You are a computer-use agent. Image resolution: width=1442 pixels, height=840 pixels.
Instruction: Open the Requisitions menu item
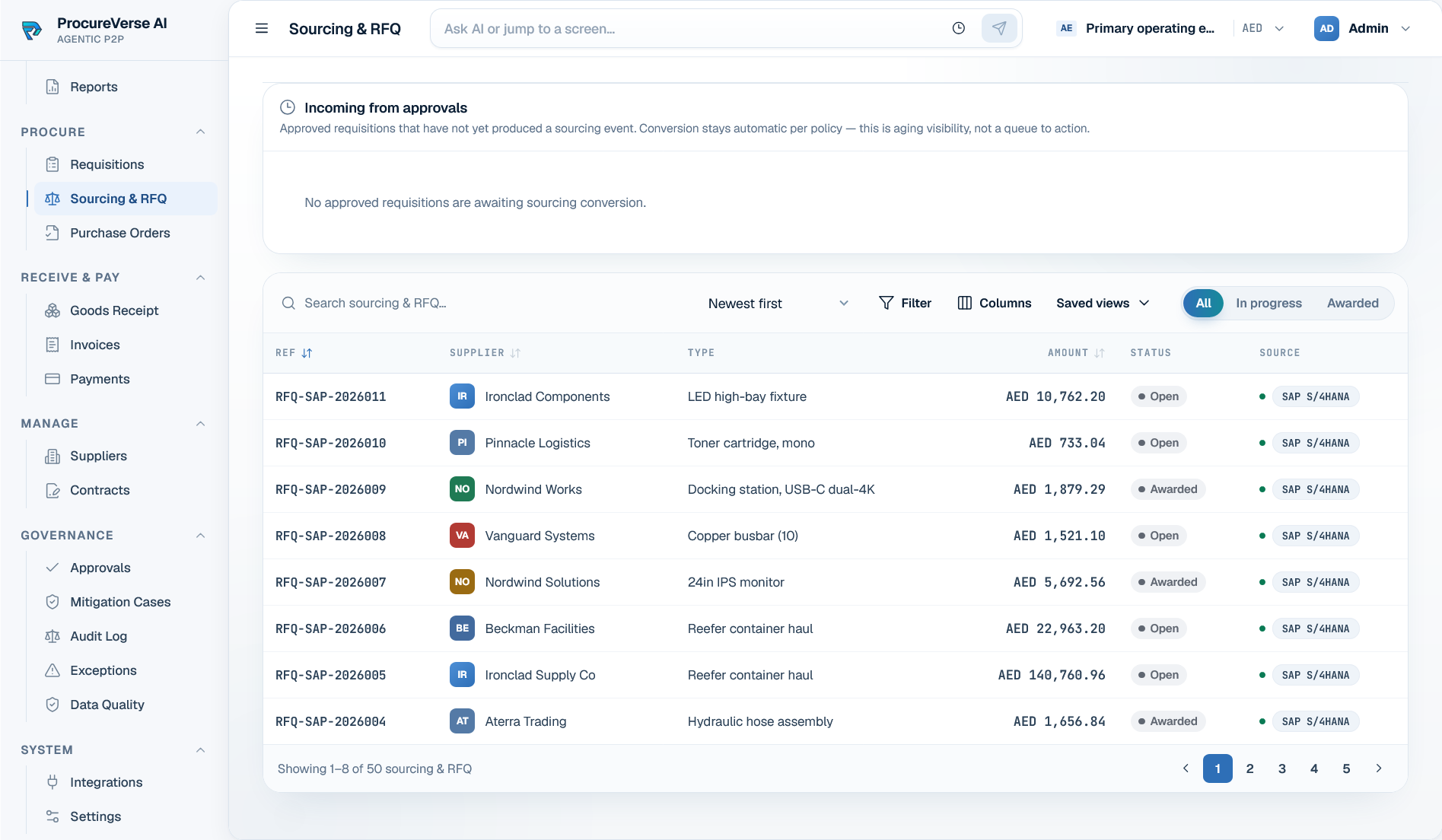pos(126,164)
